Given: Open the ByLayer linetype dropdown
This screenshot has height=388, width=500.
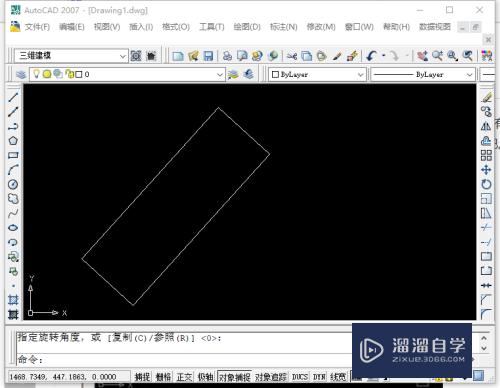Looking at the screenshot, I should tap(469, 74).
